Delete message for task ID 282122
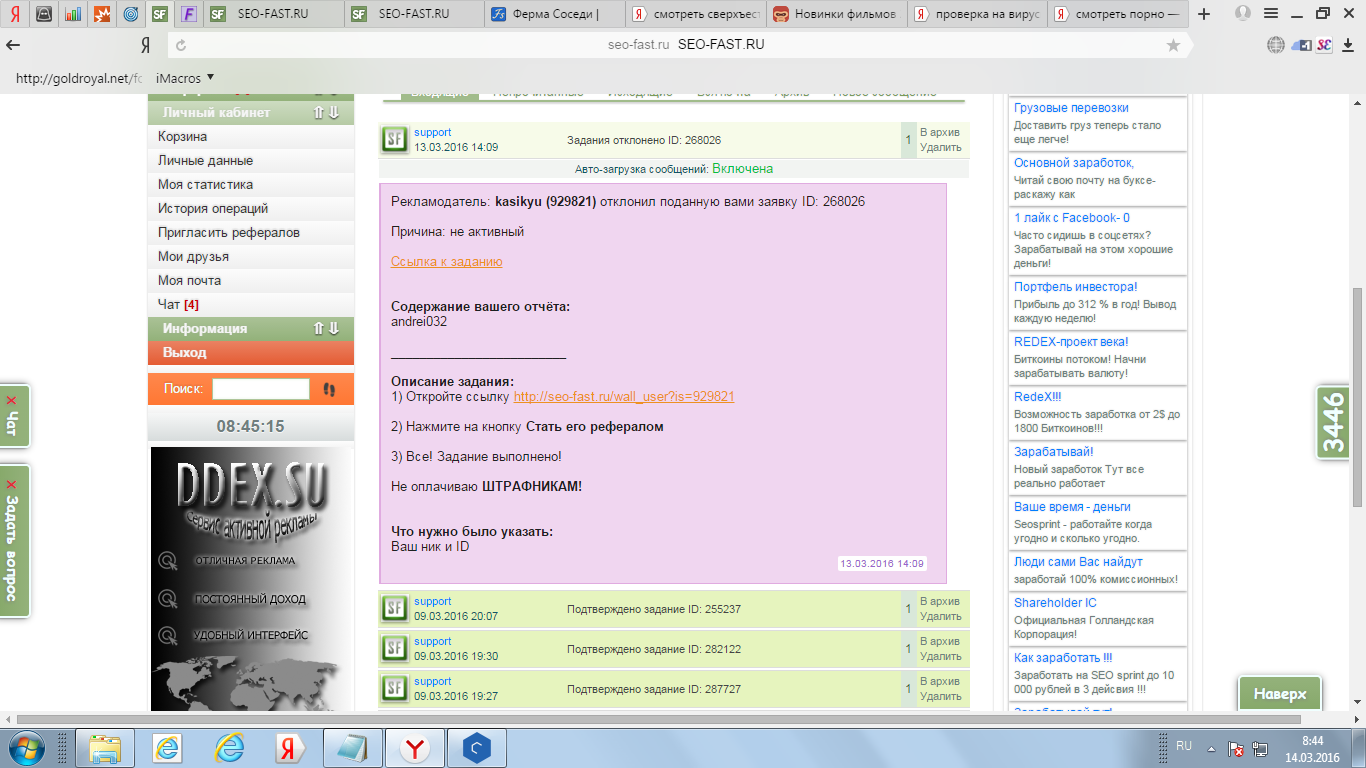 pyautogui.click(x=940, y=657)
